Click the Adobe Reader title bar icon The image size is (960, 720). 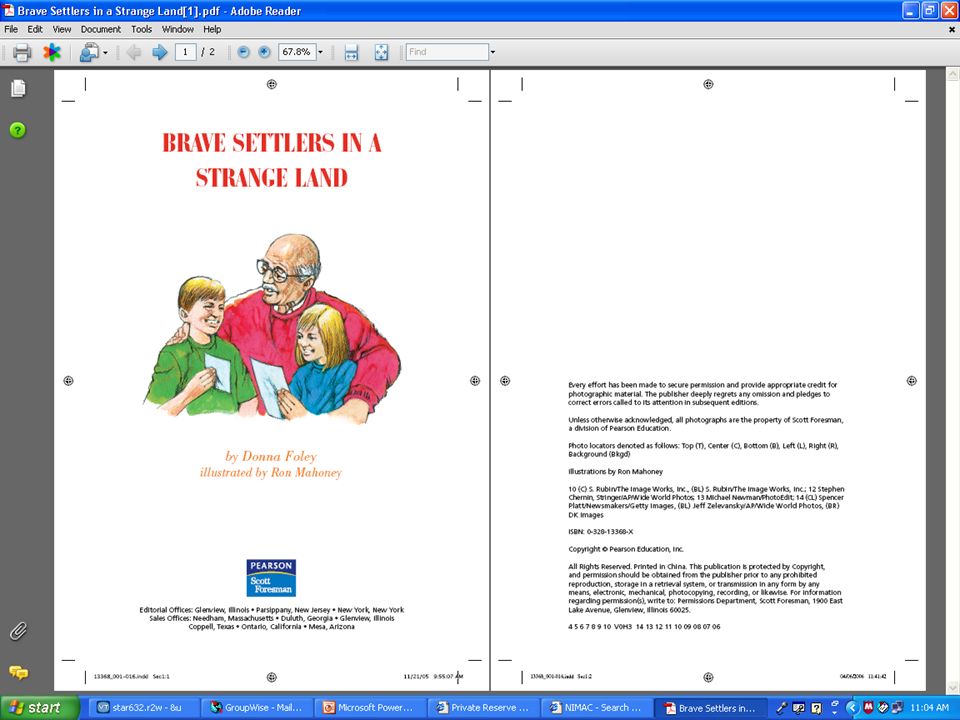(8, 10)
